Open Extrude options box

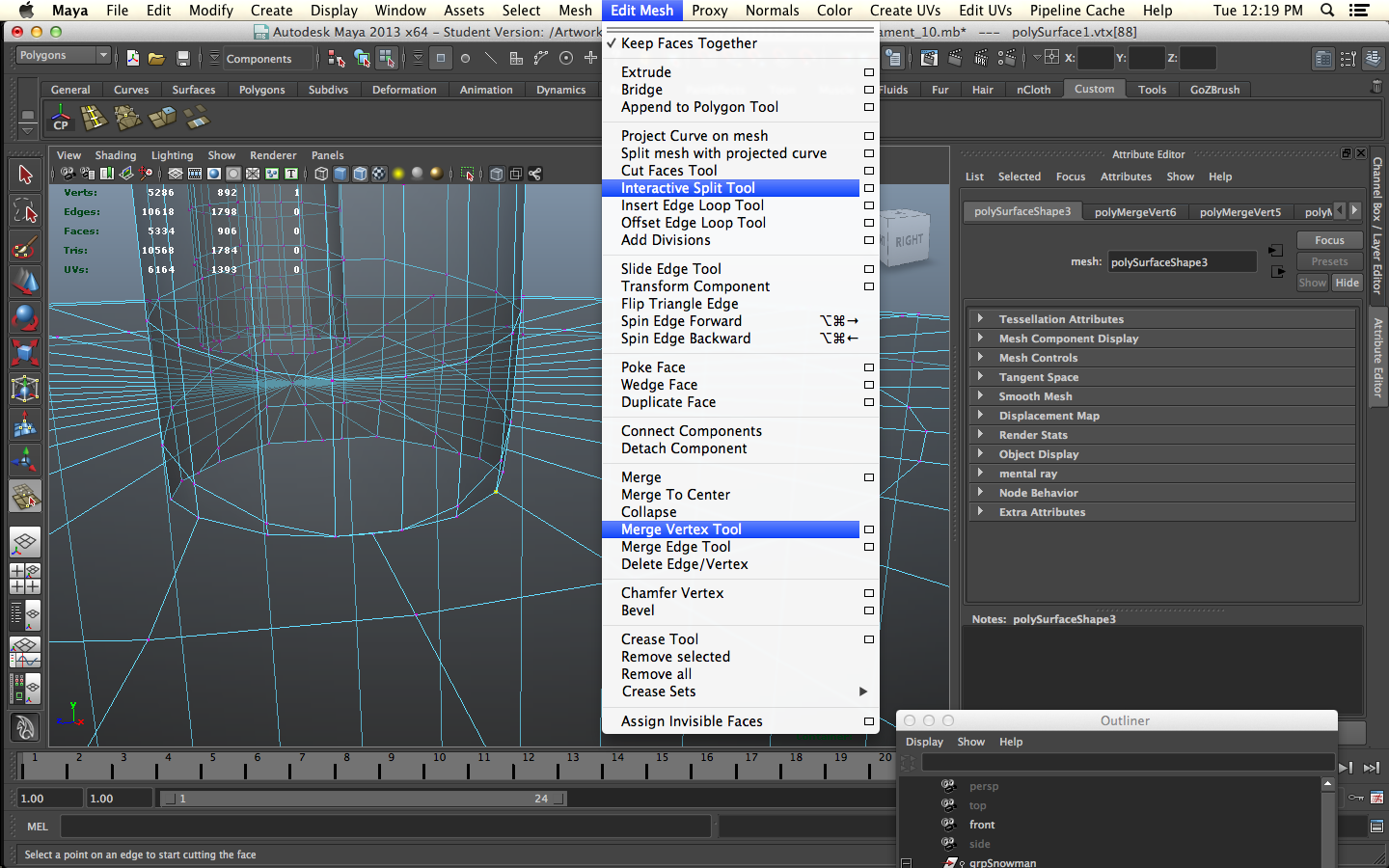click(x=869, y=72)
